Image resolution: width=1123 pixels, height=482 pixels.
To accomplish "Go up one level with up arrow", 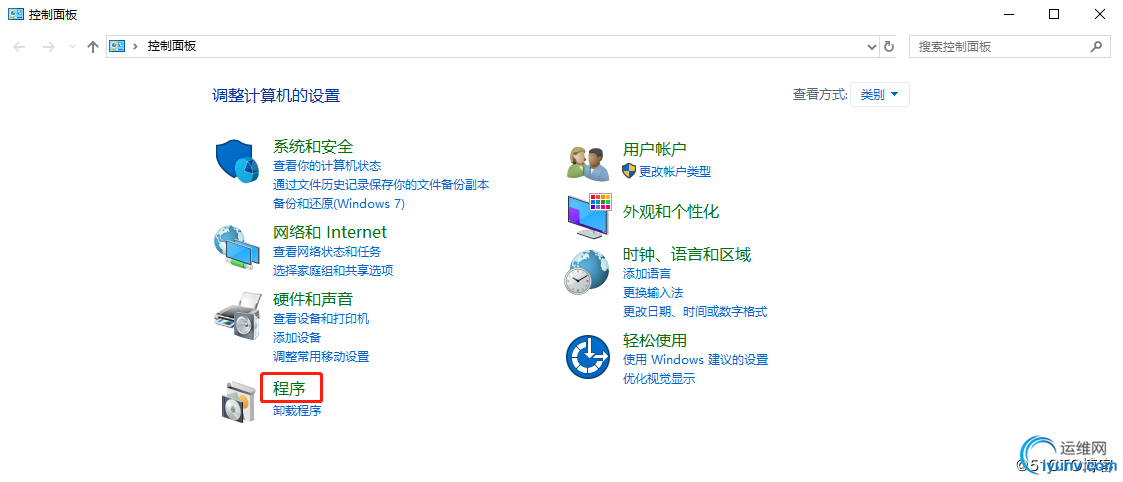I will 92,47.
